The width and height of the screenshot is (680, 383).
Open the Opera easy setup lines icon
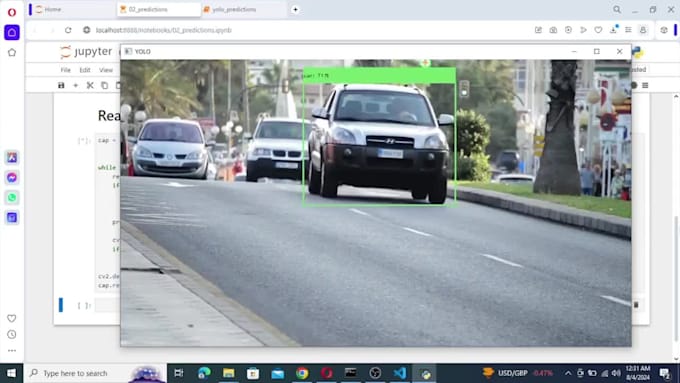click(628, 30)
